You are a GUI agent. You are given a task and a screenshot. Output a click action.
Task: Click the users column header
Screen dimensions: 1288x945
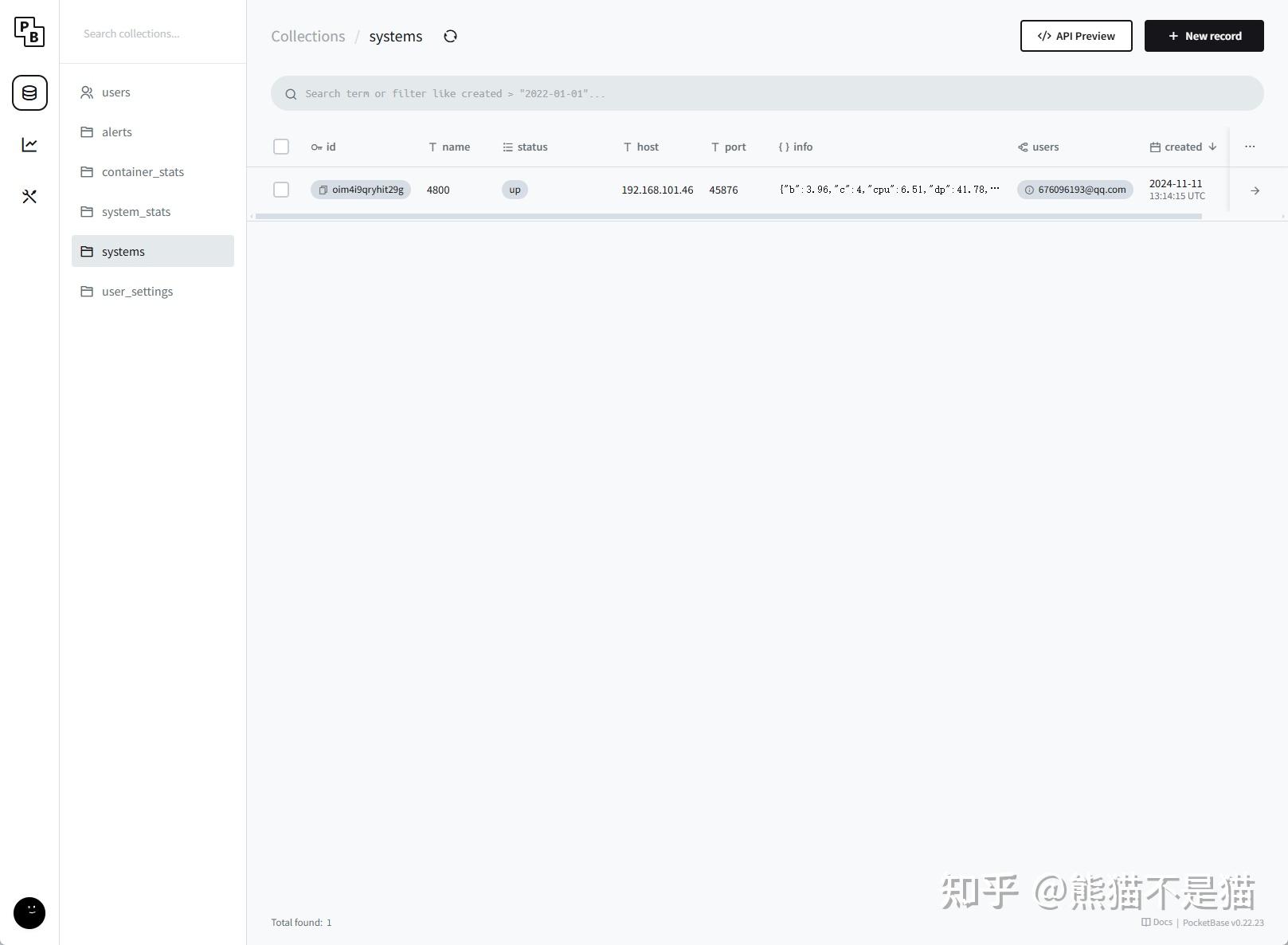pos(1039,147)
